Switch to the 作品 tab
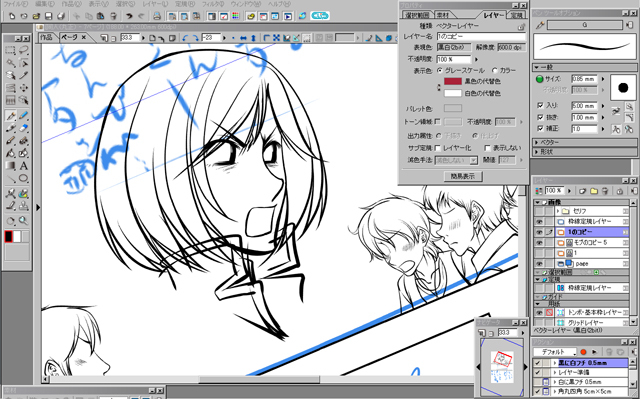Image resolution: width=640 pixels, height=399 pixels. 46,38
